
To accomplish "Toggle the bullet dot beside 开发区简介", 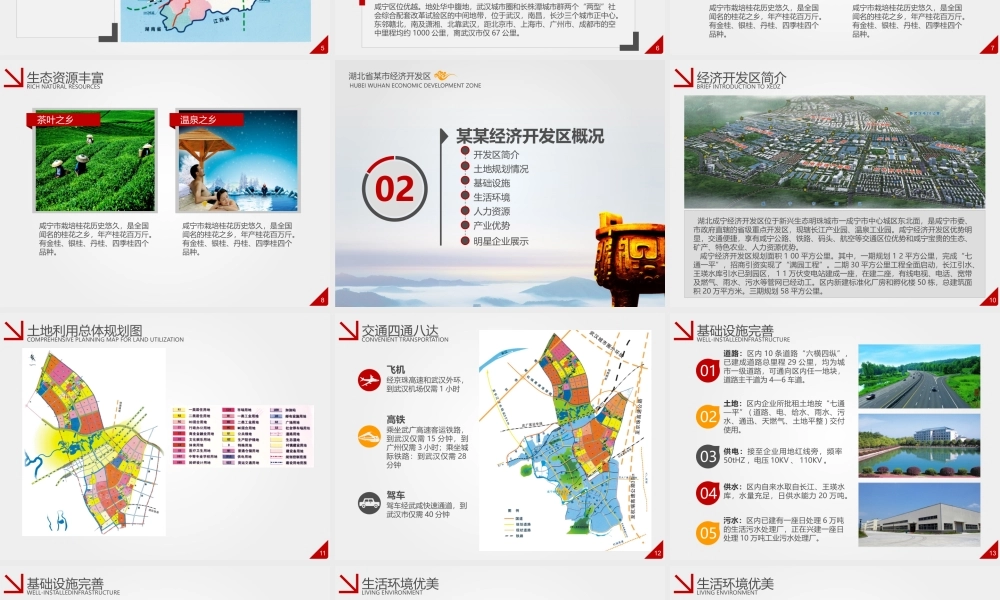I will [x=464, y=153].
